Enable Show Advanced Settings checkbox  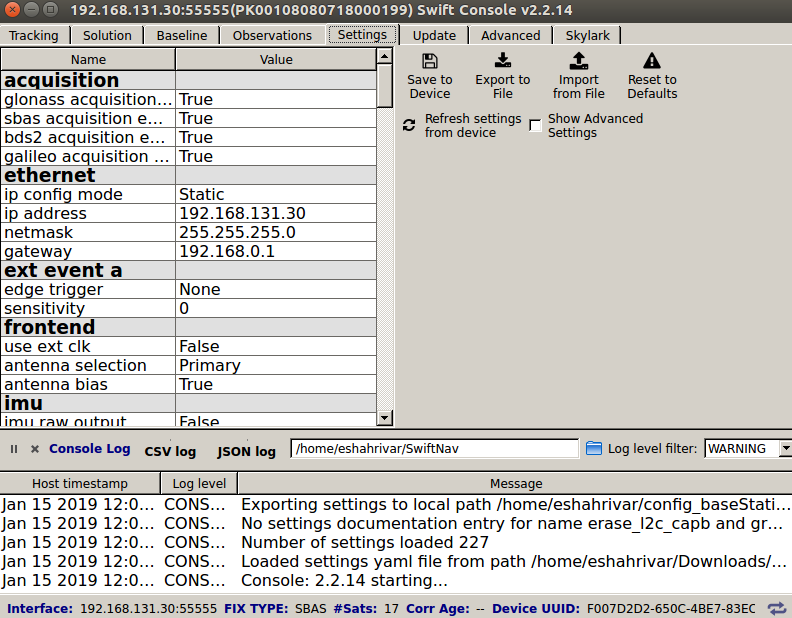536,126
